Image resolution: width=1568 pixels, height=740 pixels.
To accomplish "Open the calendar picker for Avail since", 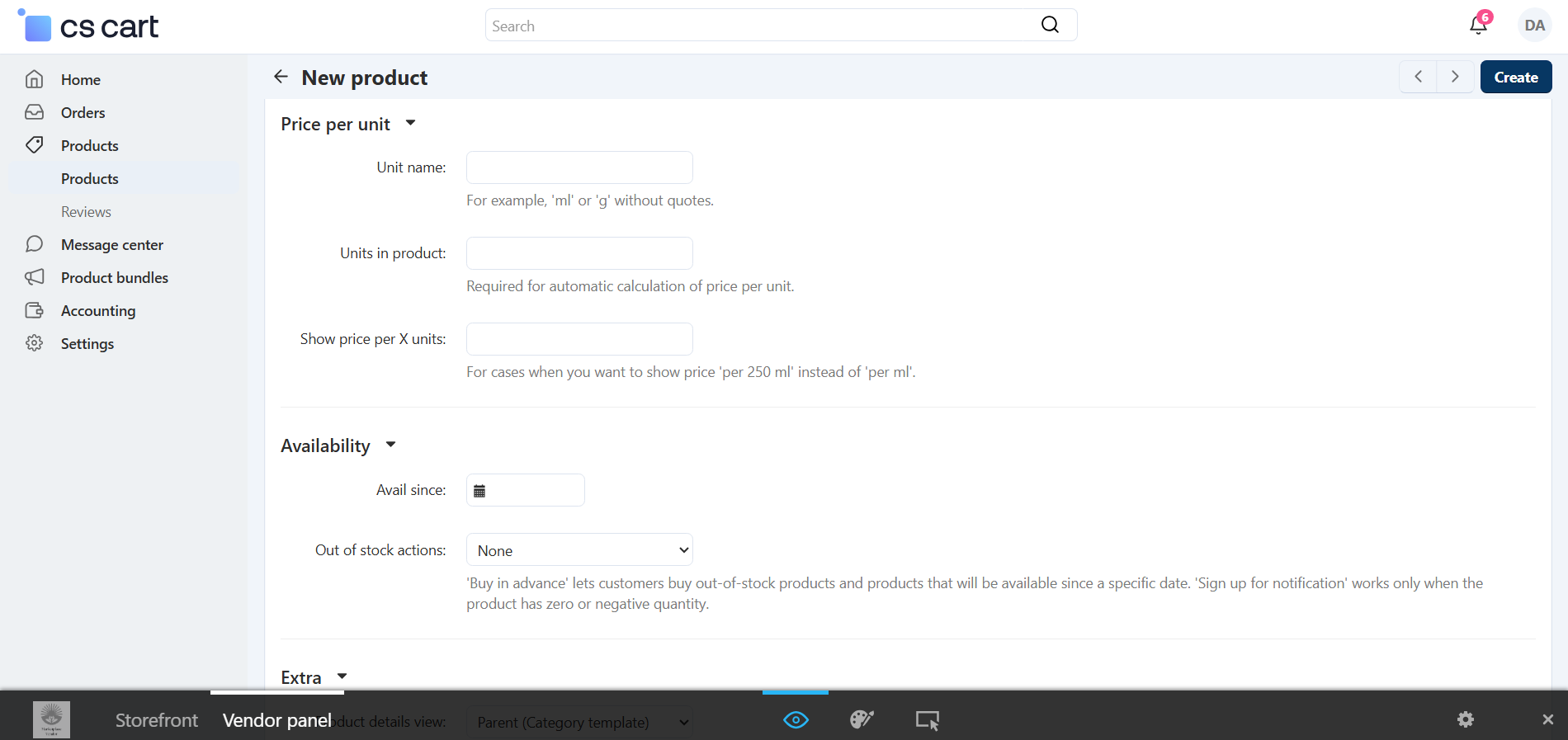I will pyautogui.click(x=479, y=491).
